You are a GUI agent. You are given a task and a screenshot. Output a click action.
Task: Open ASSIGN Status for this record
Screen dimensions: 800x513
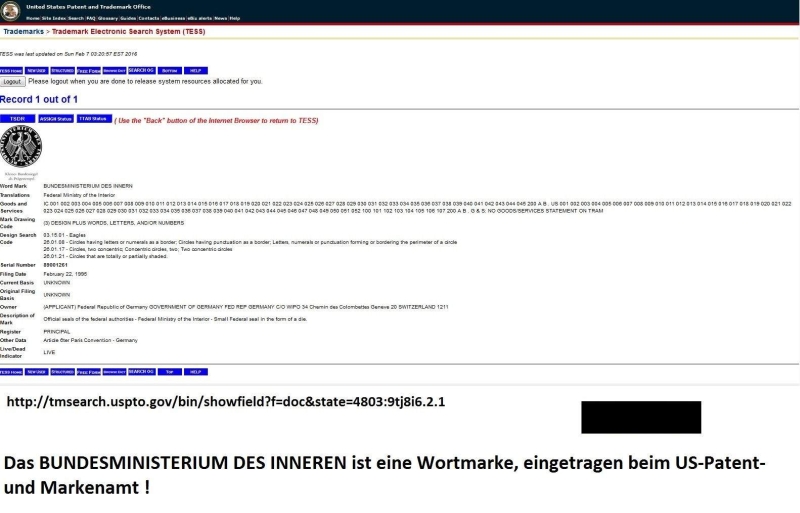click(x=55, y=119)
